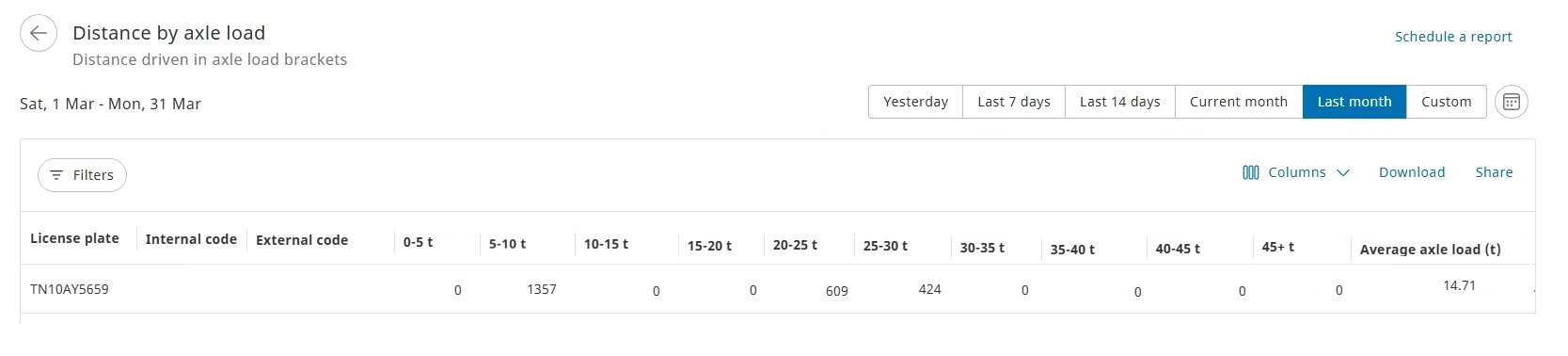Expand the Columns dropdown chevron
The image size is (1568, 356).
1342,173
